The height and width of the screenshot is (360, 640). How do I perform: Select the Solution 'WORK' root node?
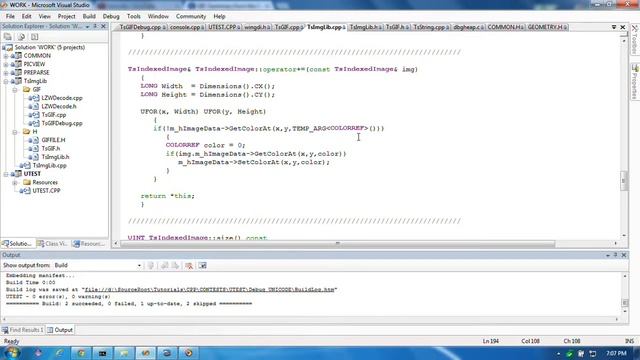[x=49, y=47]
